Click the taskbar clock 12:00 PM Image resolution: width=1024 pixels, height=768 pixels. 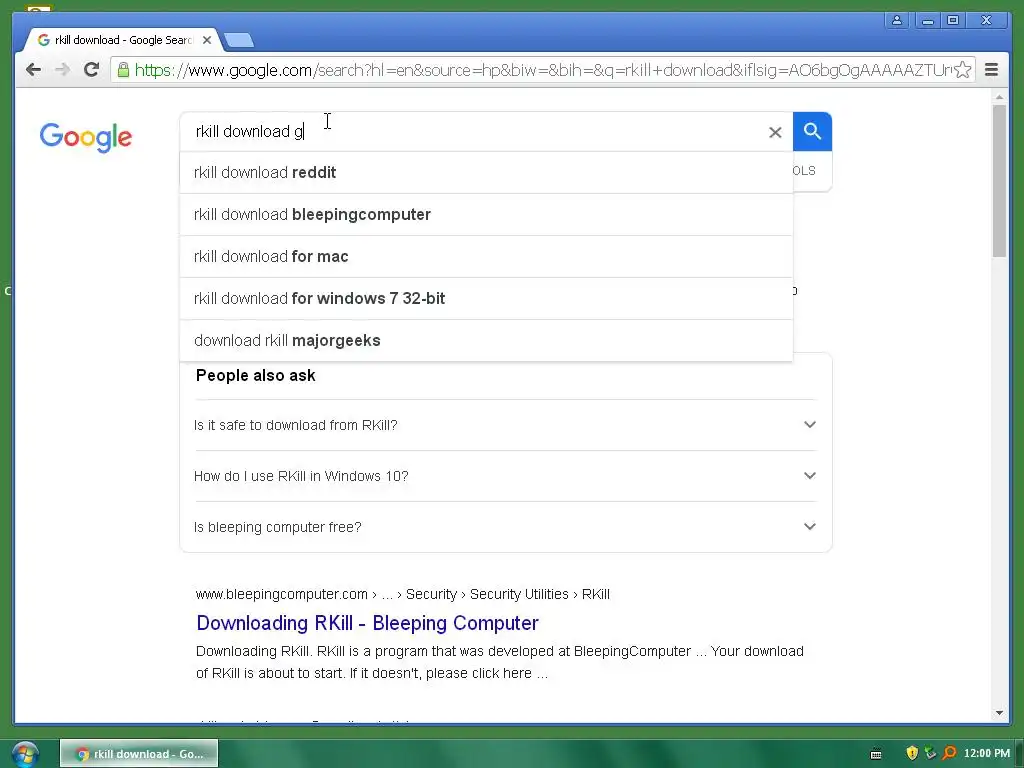(x=987, y=753)
